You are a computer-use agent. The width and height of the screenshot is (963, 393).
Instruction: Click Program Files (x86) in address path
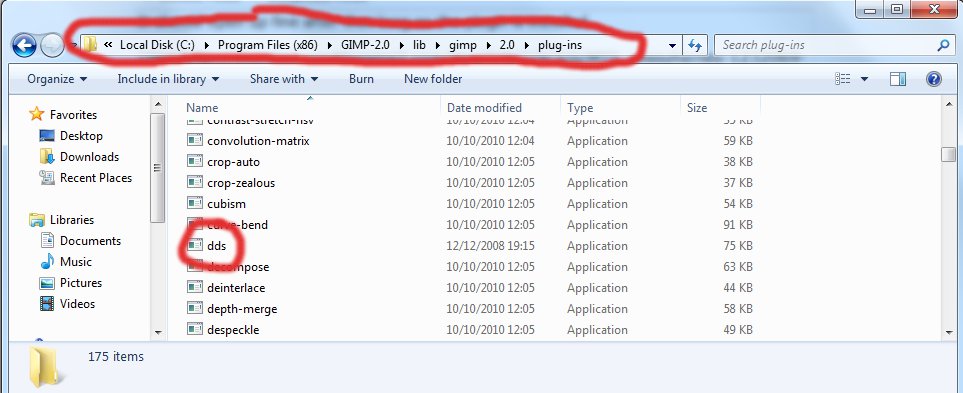point(267,45)
